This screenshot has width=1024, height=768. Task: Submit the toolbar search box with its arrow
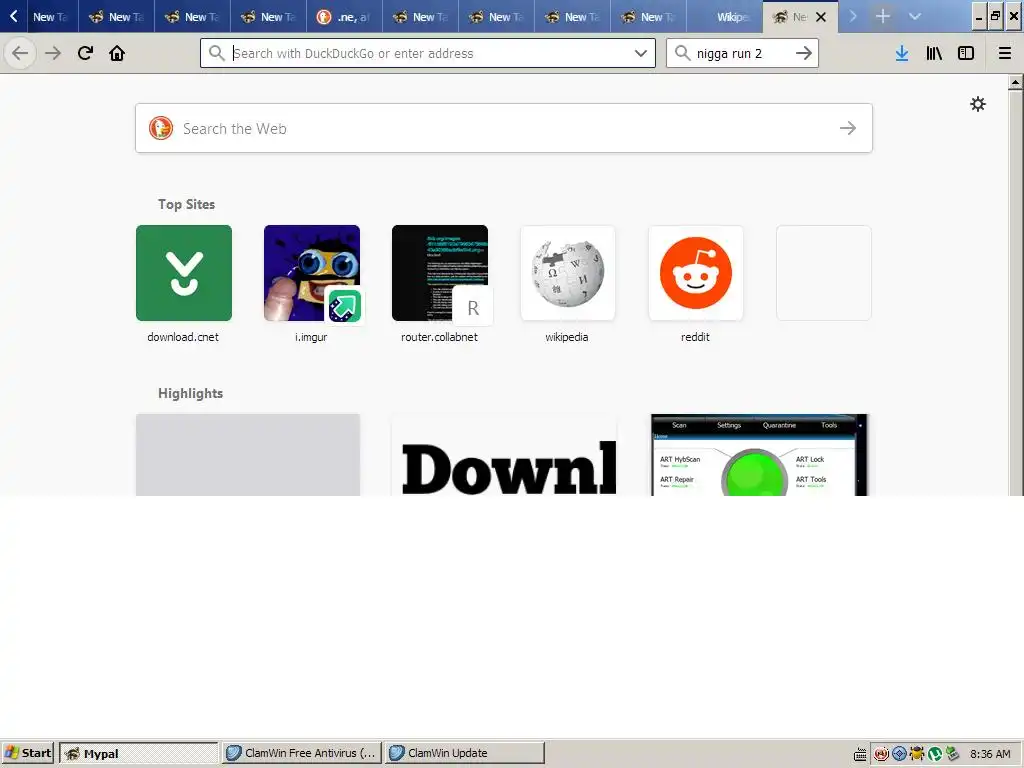(804, 53)
